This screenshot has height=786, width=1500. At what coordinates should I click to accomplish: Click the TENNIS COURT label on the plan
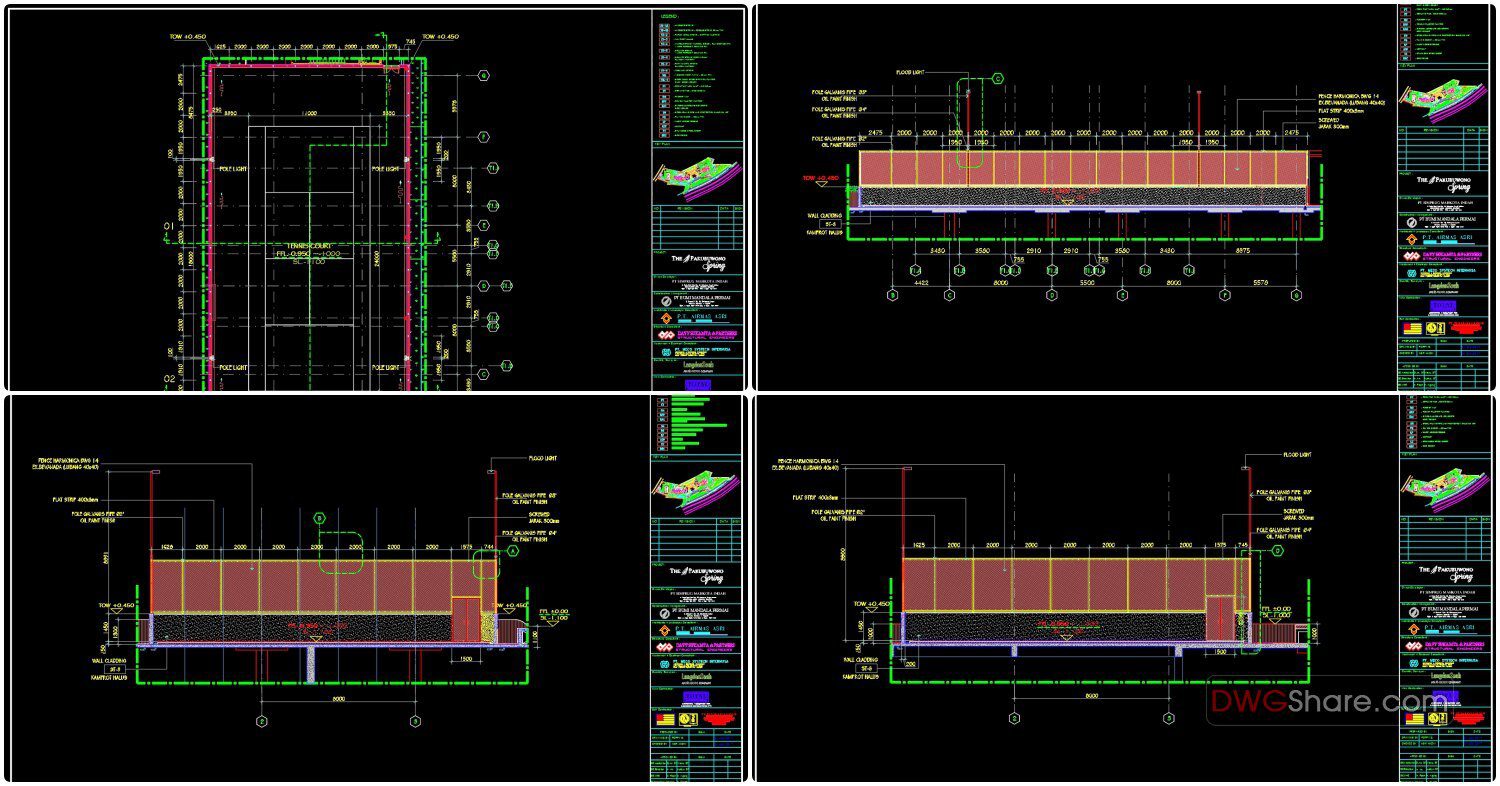[x=309, y=244]
